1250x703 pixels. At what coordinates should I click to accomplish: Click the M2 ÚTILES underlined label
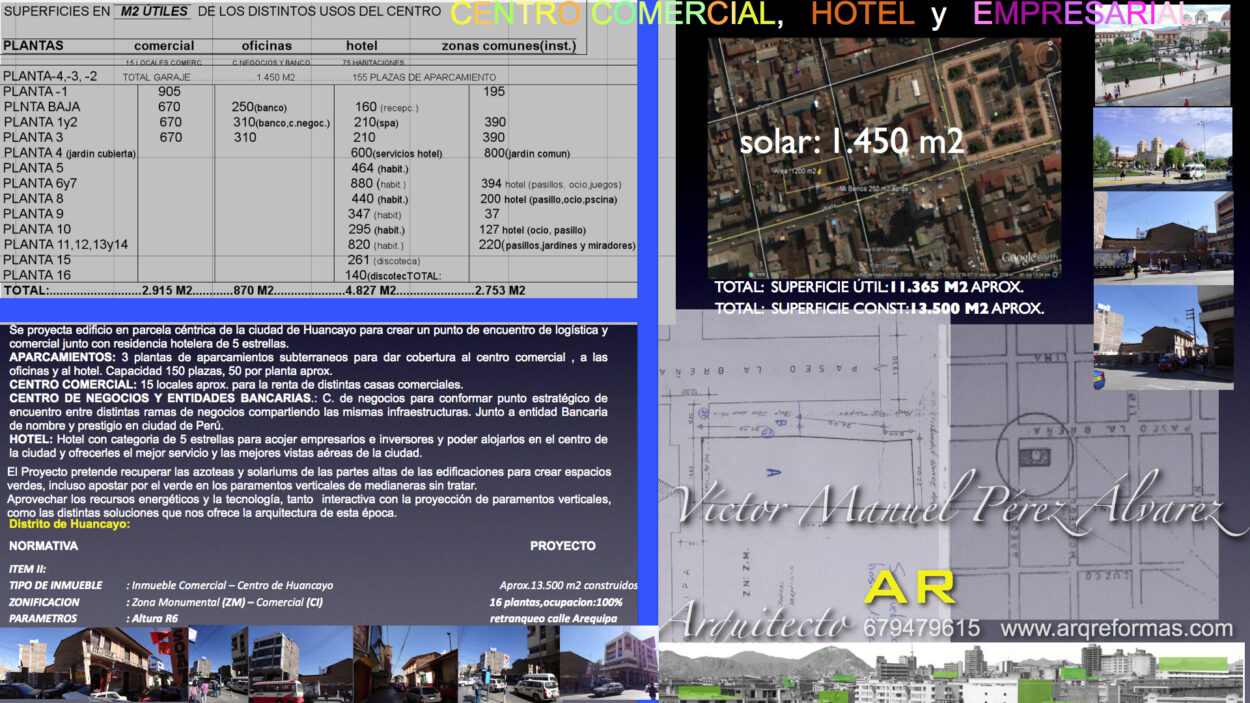[152, 12]
